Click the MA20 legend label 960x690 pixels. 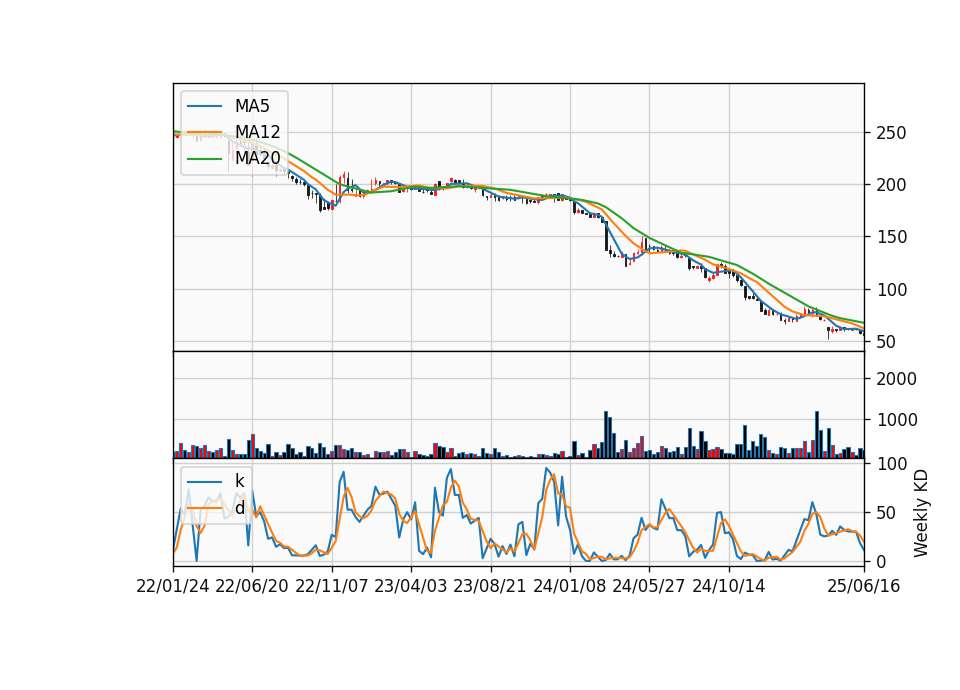coord(257,158)
